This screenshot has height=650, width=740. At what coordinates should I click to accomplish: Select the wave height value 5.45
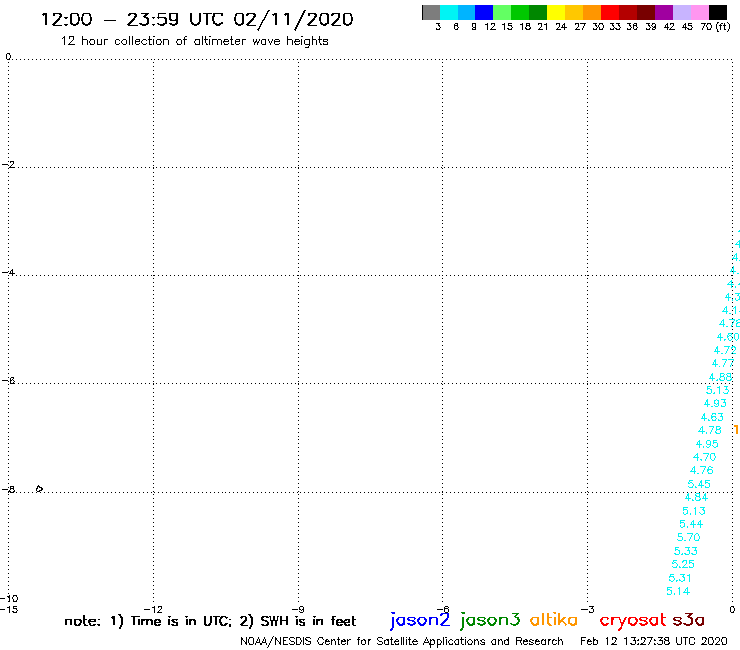[x=699, y=484]
